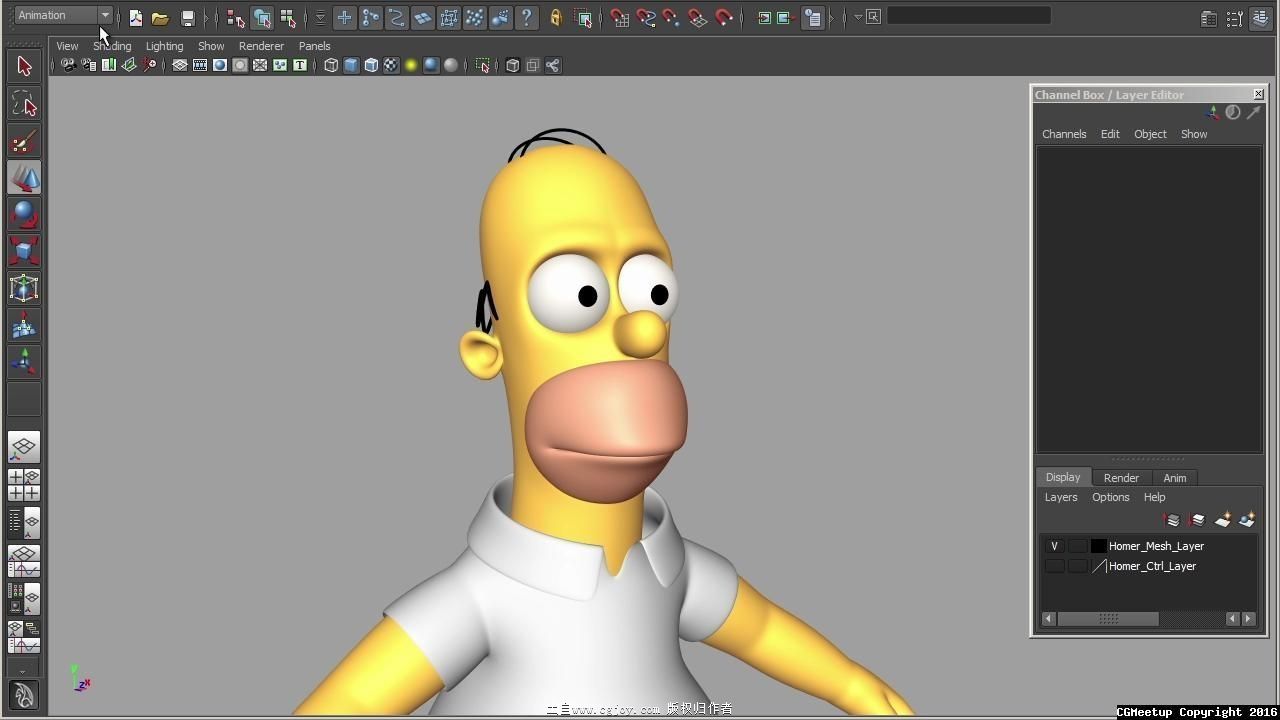Switch to Anim layer tab
Screen dimensions: 1280x720
(x=1175, y=478)
